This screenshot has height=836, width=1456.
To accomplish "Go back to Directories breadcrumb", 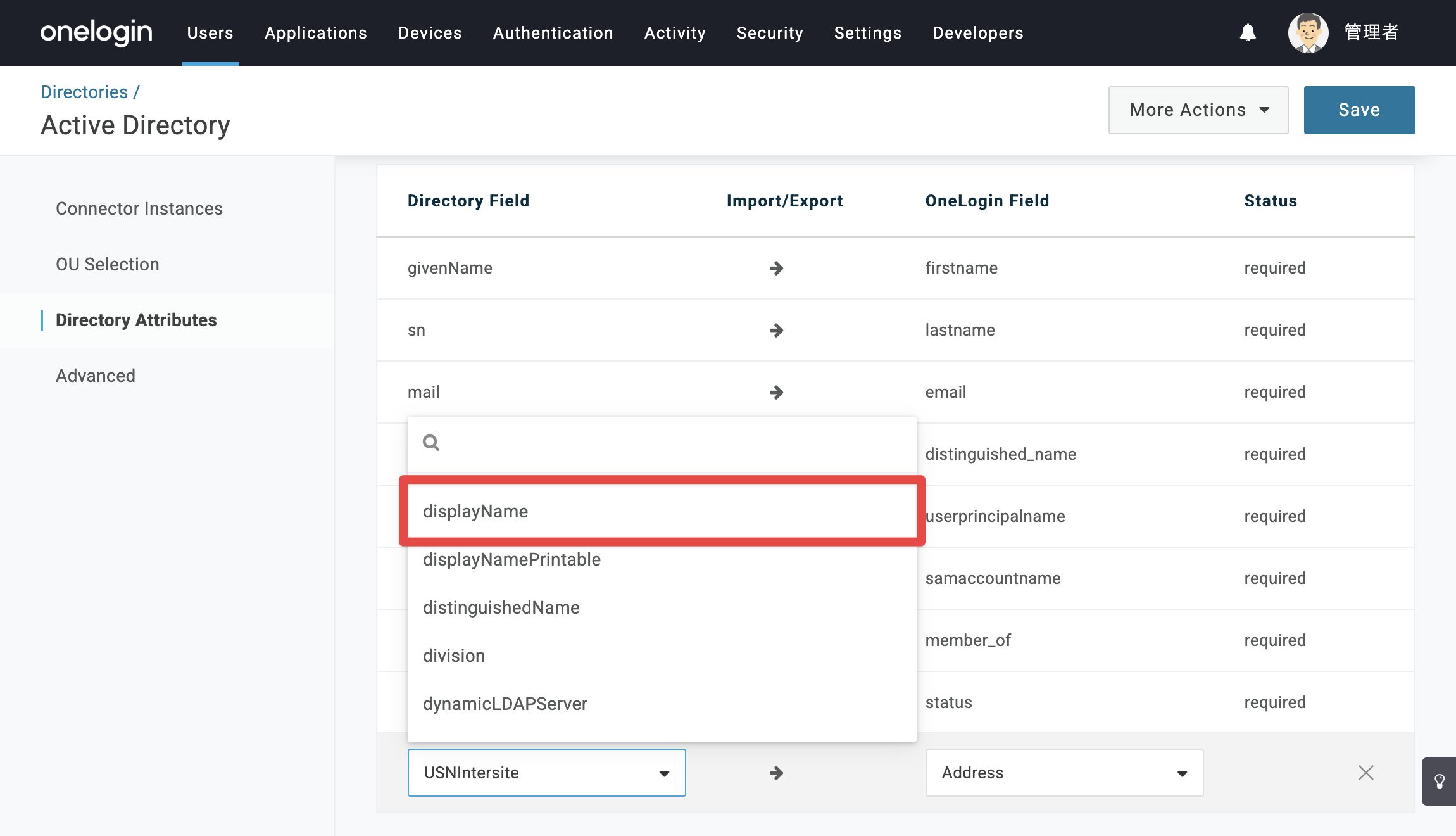I will coord(84,92).
